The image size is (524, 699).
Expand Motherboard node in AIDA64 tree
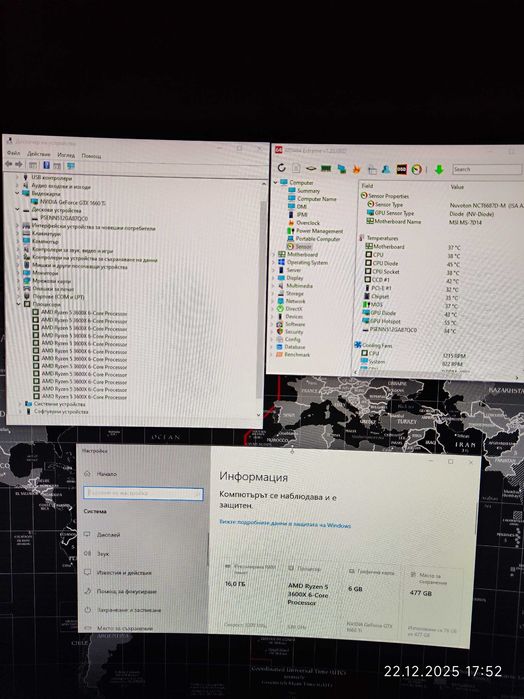274,254
